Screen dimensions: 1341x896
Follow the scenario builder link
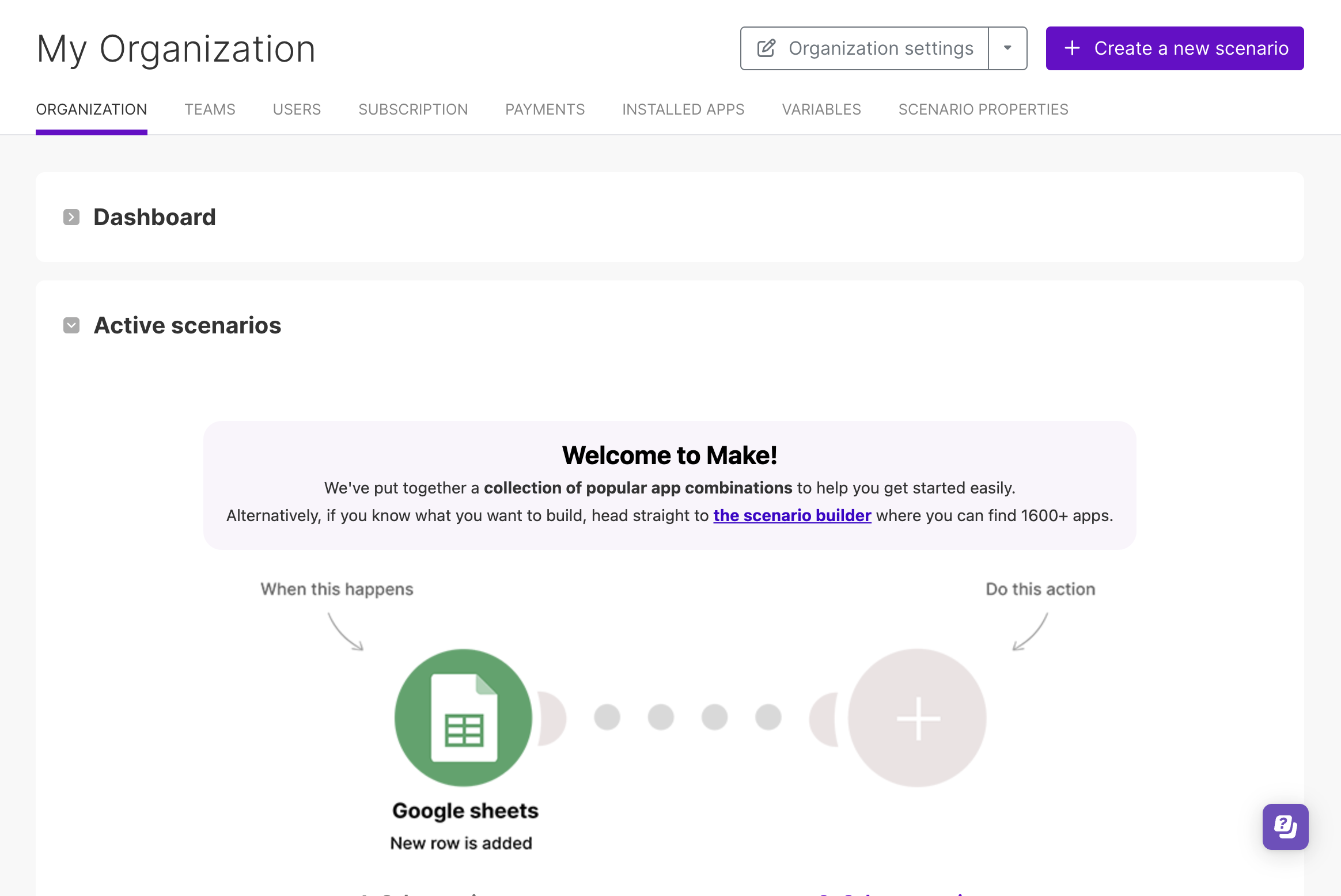pos(792,515)
